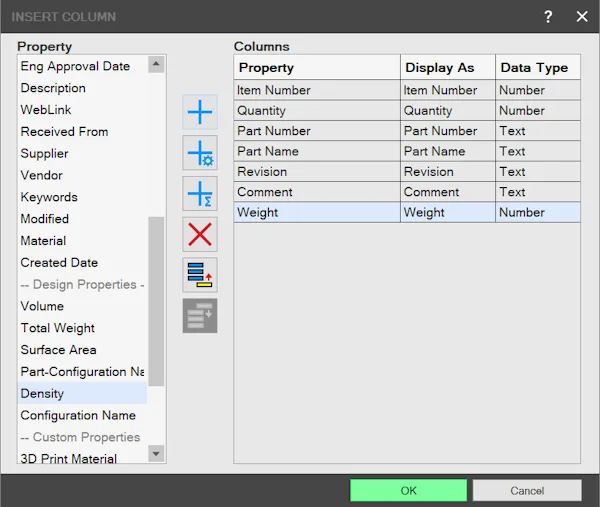Click Revision's Text data type cell
Screen dimensions: 600x507
coord(538,171)
